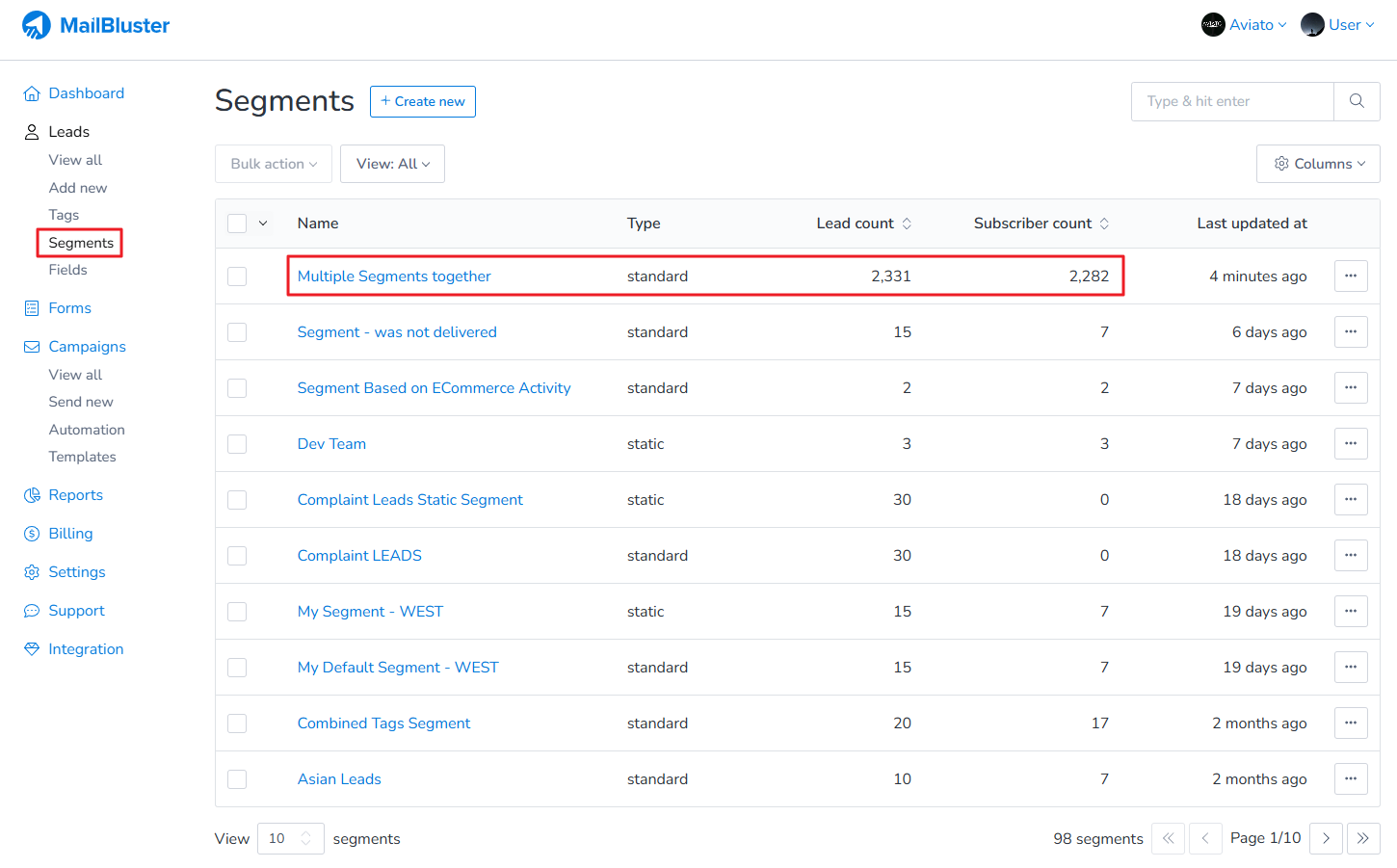Open more options for Dev Team row
Image resolution: width=1397 pixels, height=868 pixels.
coord(1351,444)
